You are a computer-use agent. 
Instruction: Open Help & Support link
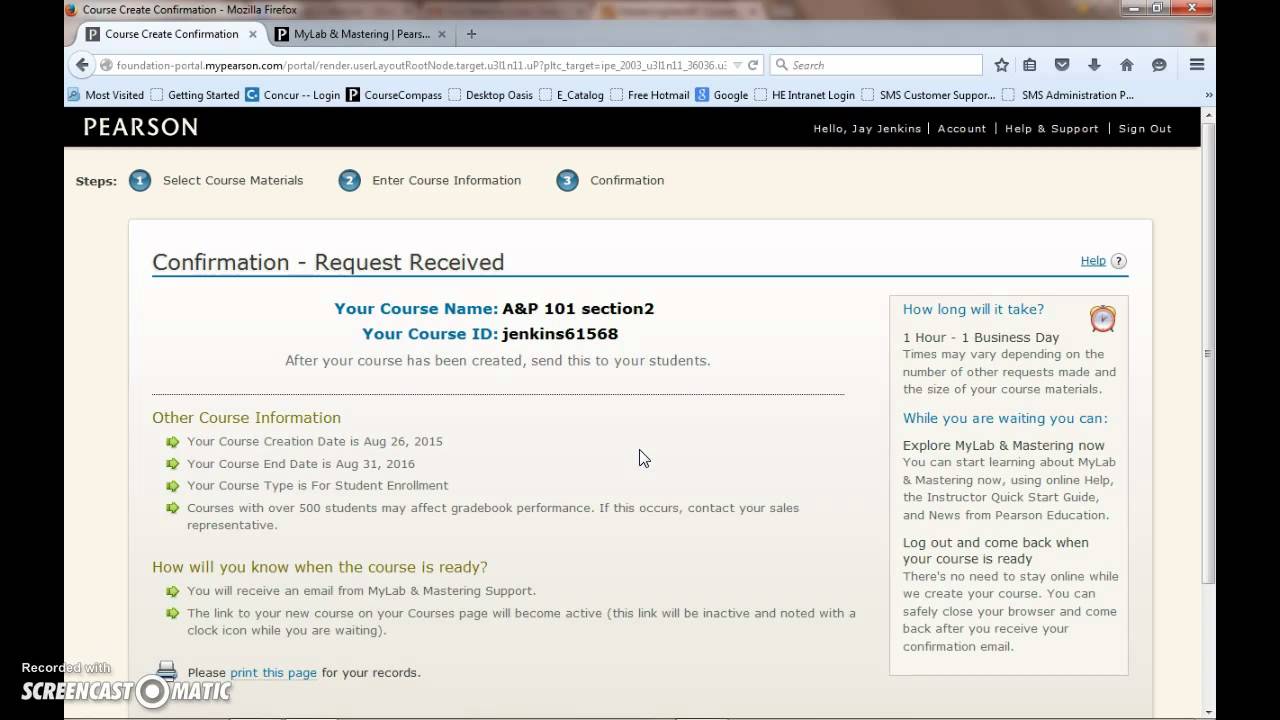click(1052, 128)
